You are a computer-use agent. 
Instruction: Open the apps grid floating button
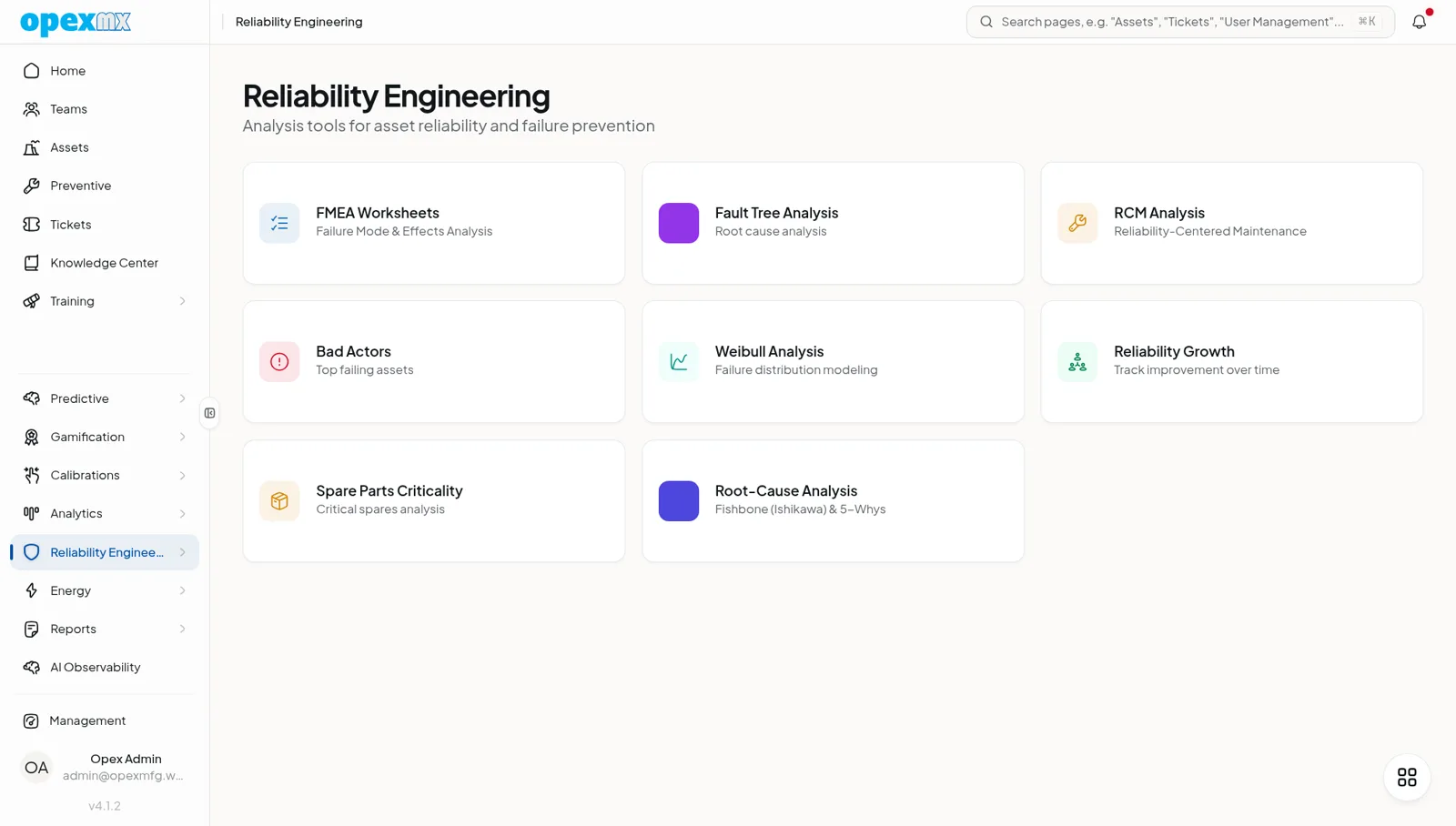pyautogui.click(x=1407, y=777)
